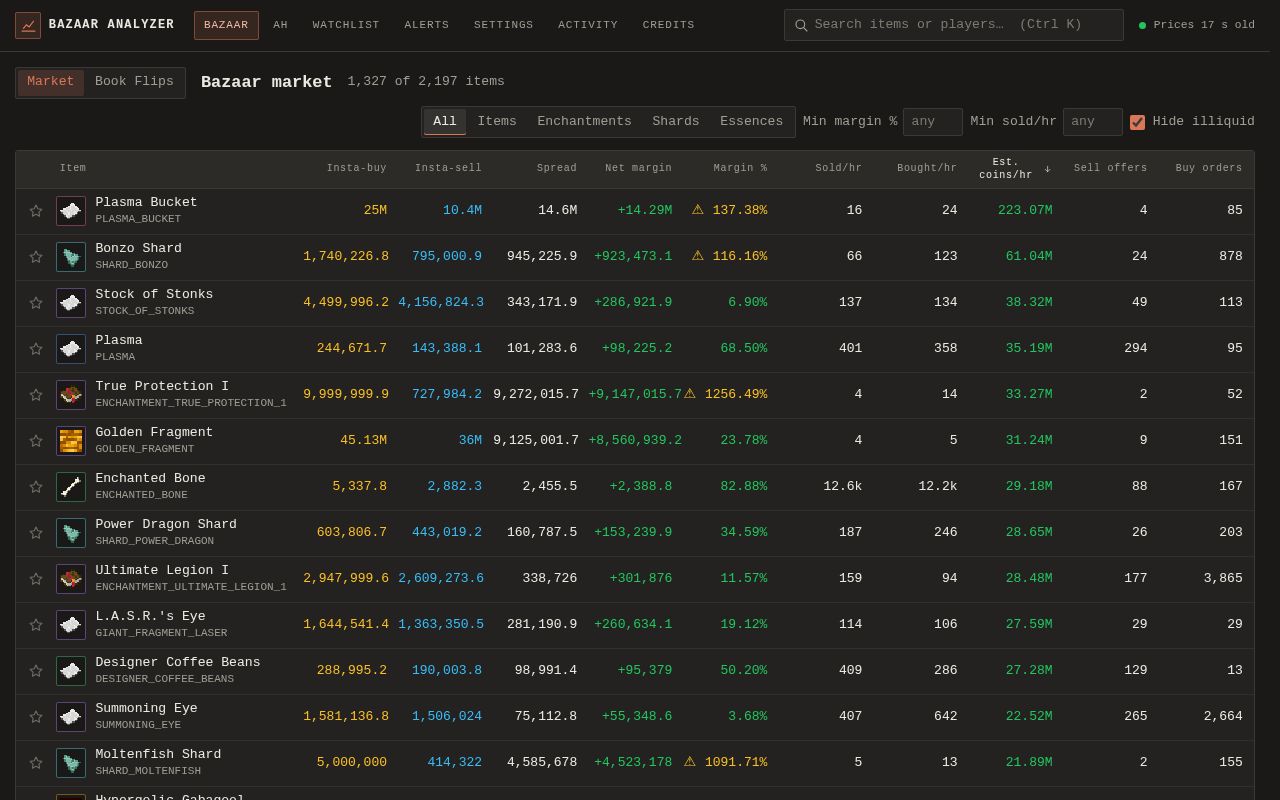Star the Ultimate Legion I row

click(x=36, y=579)
